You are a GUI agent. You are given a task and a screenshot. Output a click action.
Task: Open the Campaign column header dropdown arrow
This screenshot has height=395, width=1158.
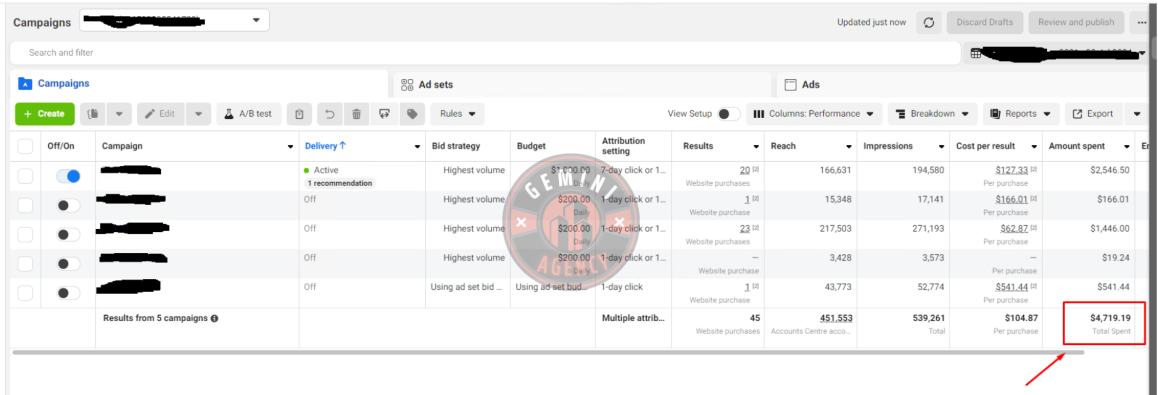[x=290, y=147]
